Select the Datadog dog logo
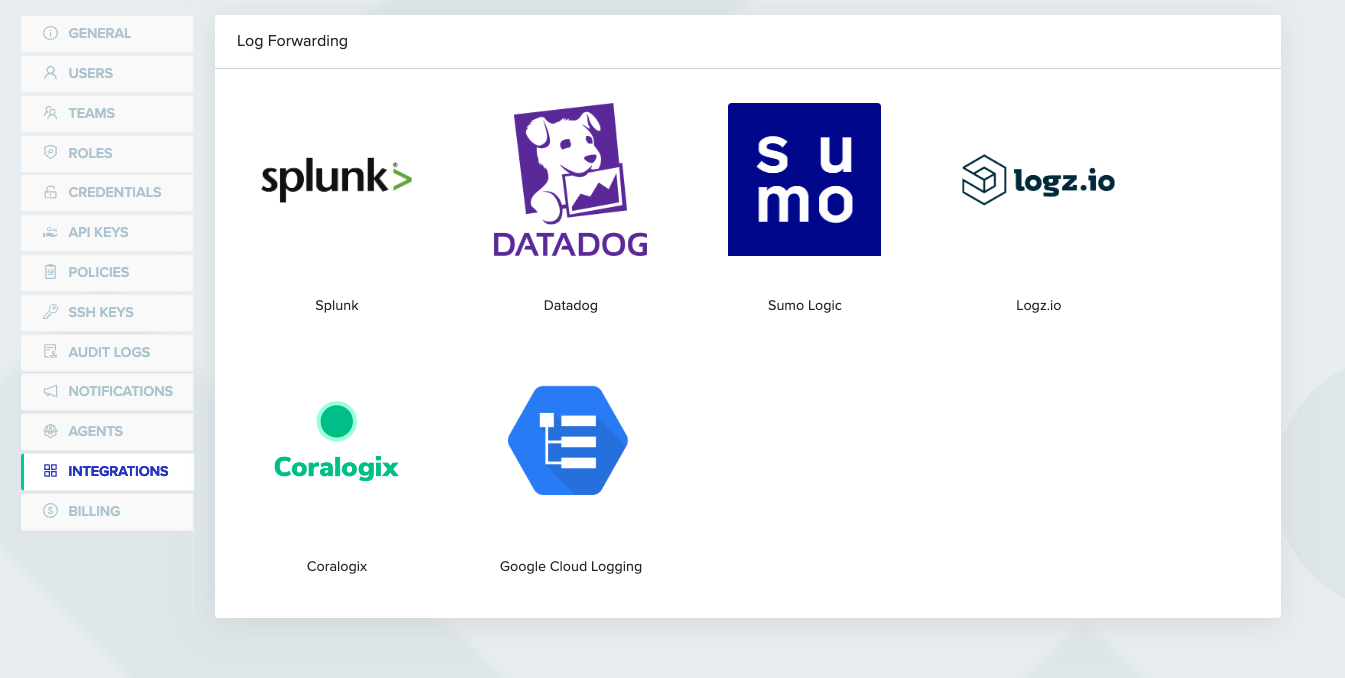 (571, 180)
